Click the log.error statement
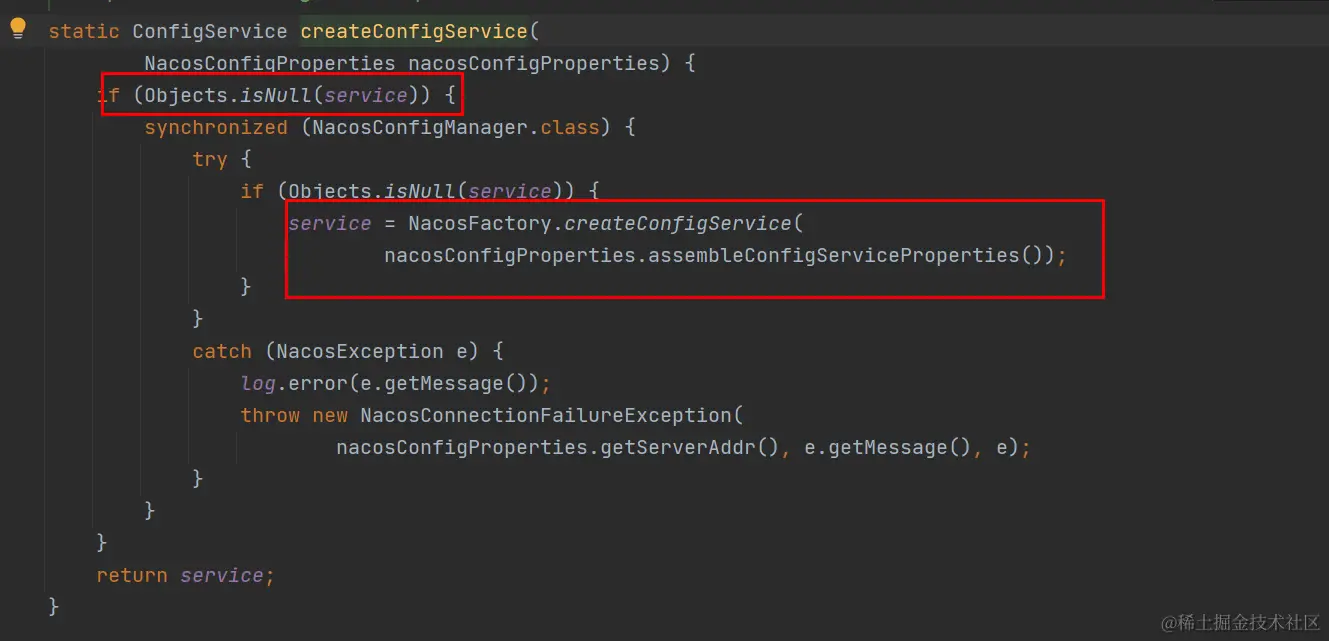Viewport: 1329px width, 641px height. pos(396,383)
